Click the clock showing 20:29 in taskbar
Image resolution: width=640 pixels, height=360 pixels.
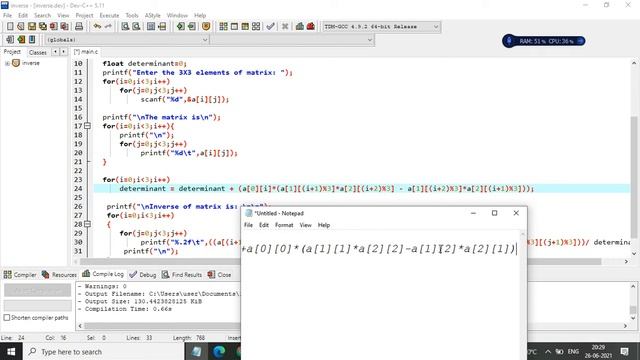[x=598, y=351]
